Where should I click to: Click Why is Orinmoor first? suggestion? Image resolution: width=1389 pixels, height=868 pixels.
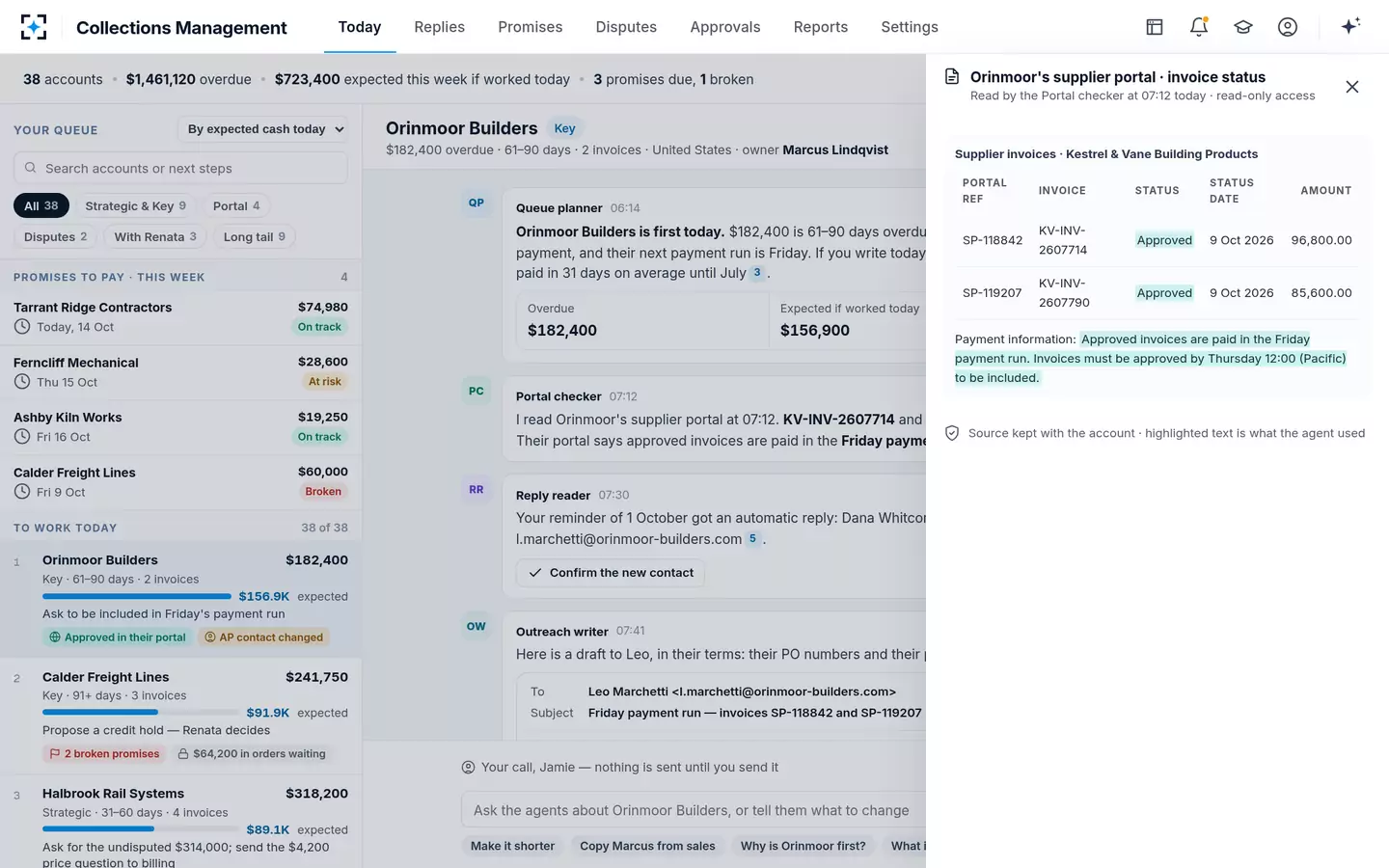803,846
